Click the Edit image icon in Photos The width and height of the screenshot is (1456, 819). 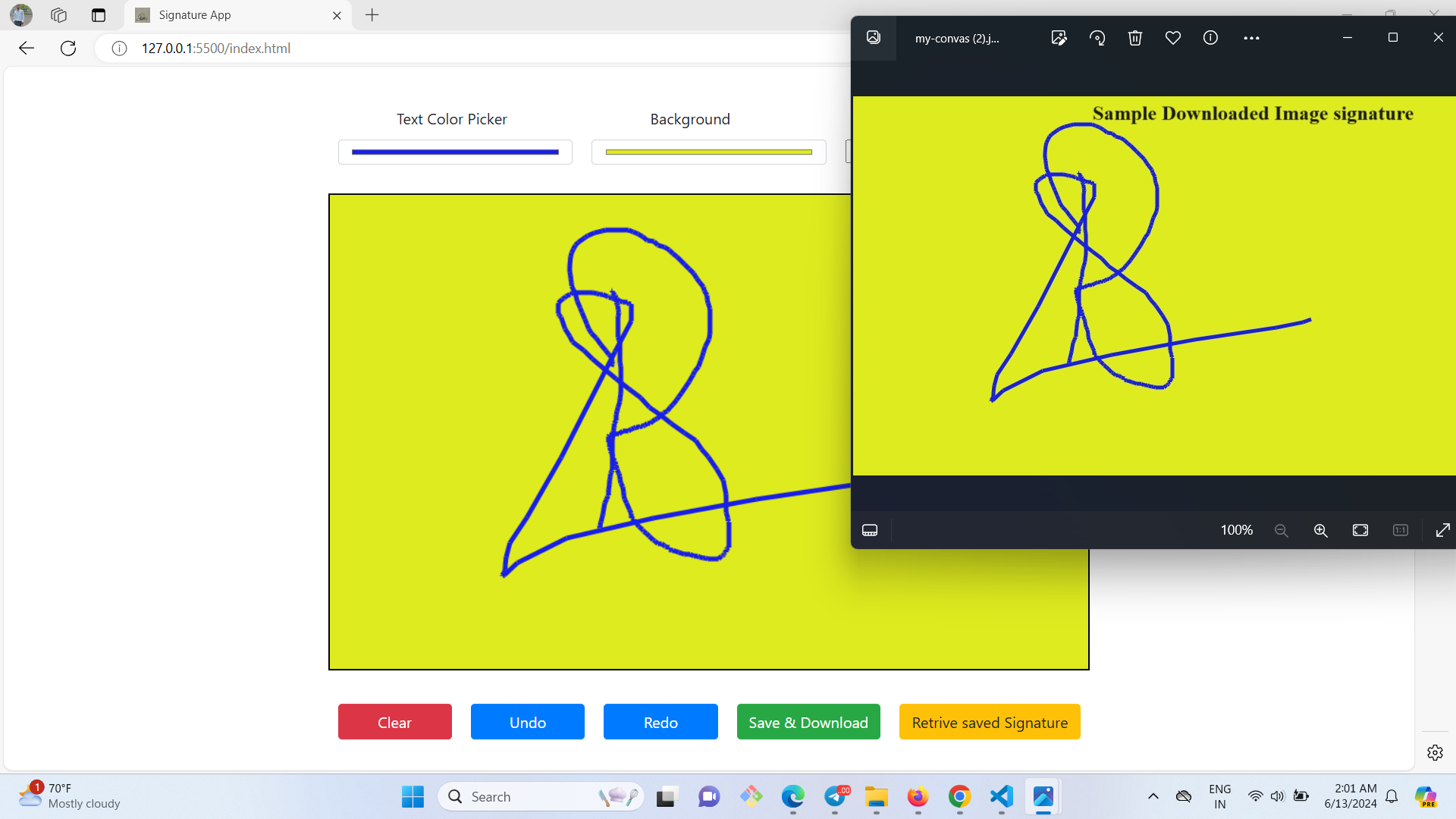pyautogui.click(x=1059, y=38)
